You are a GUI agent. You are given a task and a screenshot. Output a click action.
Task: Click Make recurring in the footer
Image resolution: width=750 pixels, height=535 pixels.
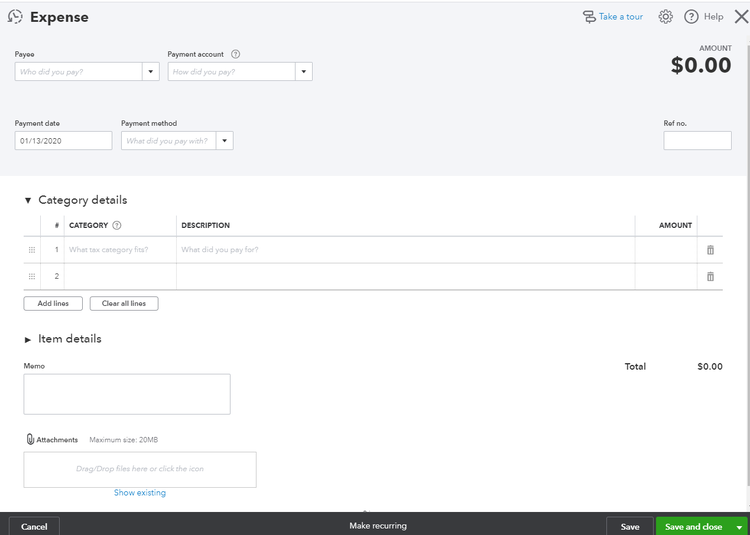click(x=378, y=526)
